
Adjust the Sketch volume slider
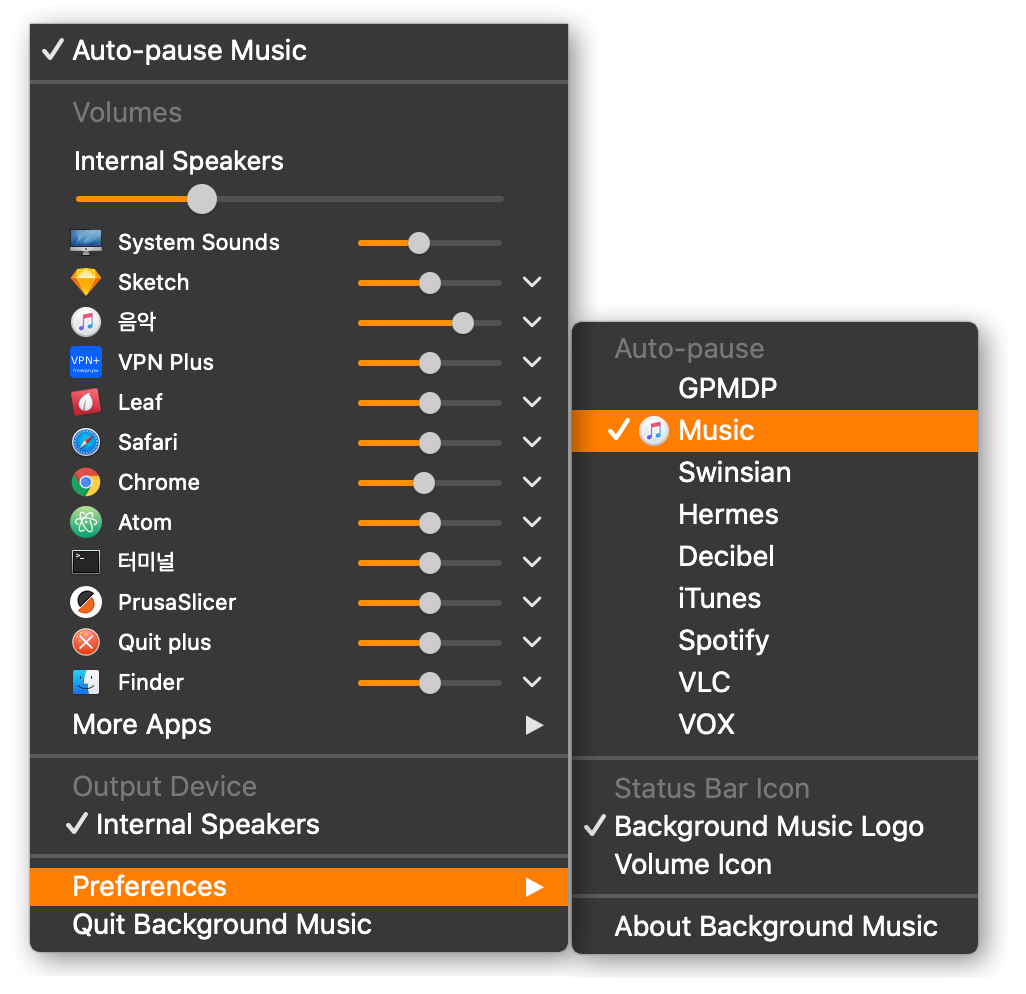point(430,283)
